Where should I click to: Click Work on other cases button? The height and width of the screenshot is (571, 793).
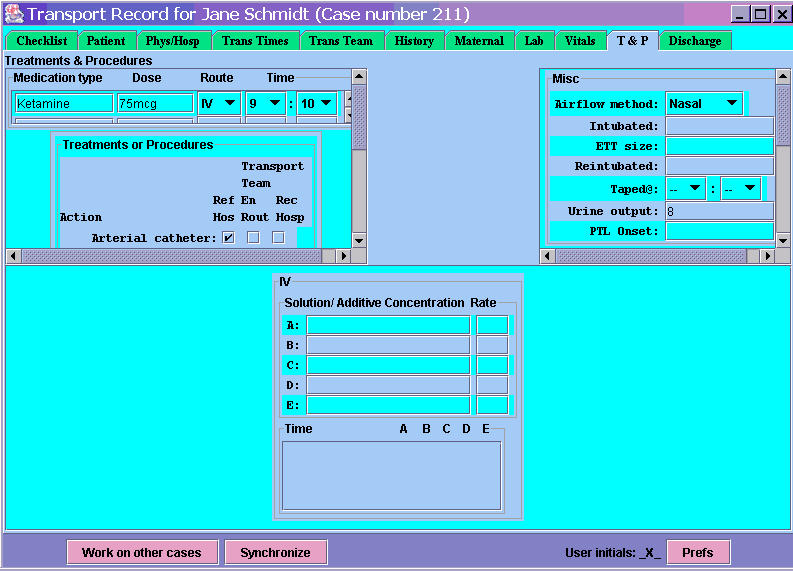141,552
